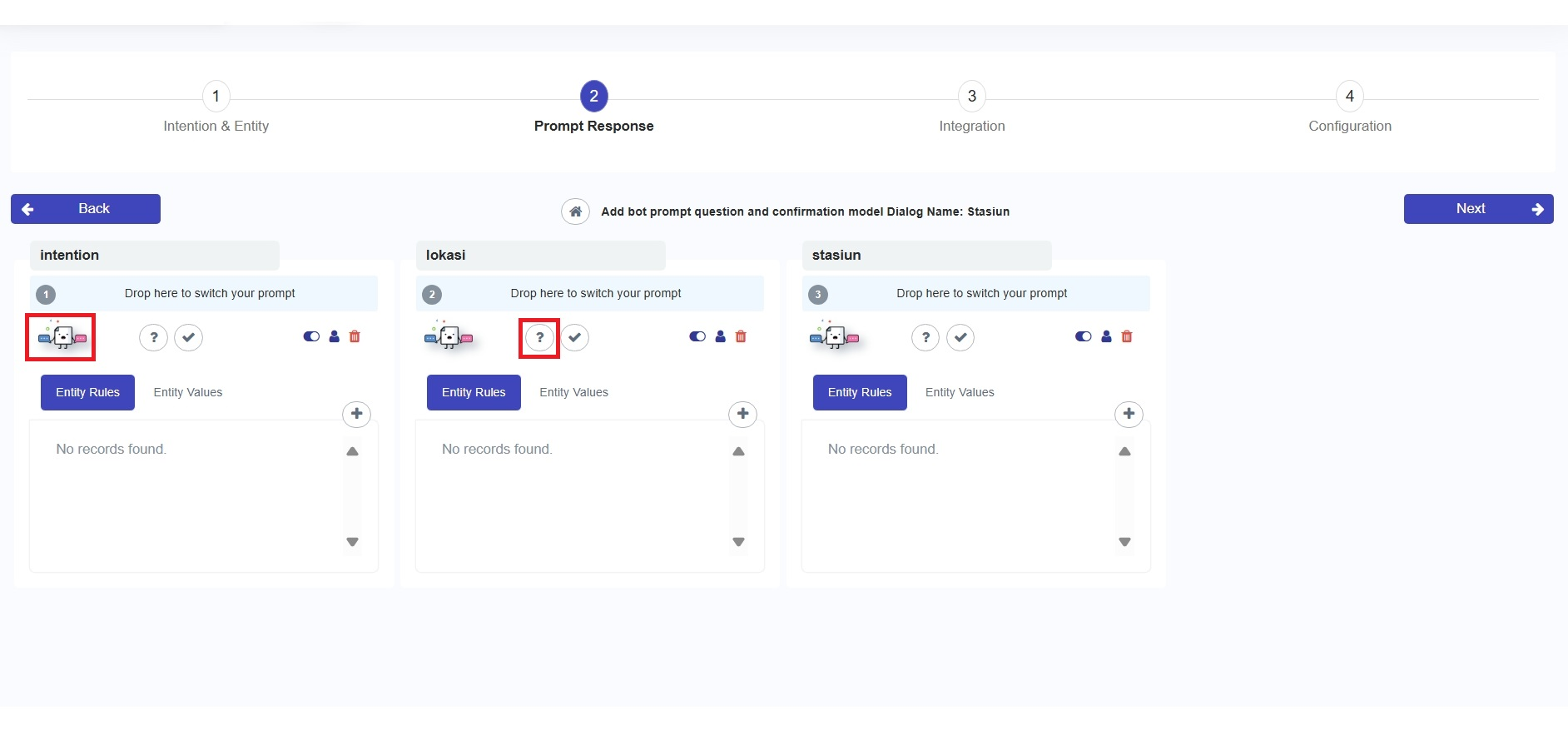Viewport: 1568px width, 736px height.
Task: Click the user icon in lokasi card
Action: click(x=720, y=336)
